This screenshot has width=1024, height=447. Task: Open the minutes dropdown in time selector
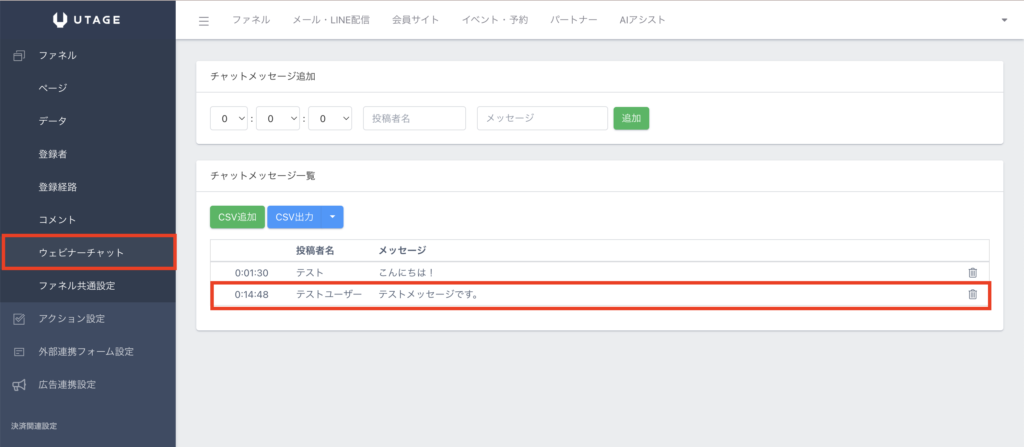pyautogui.click(x=278, y=118)
